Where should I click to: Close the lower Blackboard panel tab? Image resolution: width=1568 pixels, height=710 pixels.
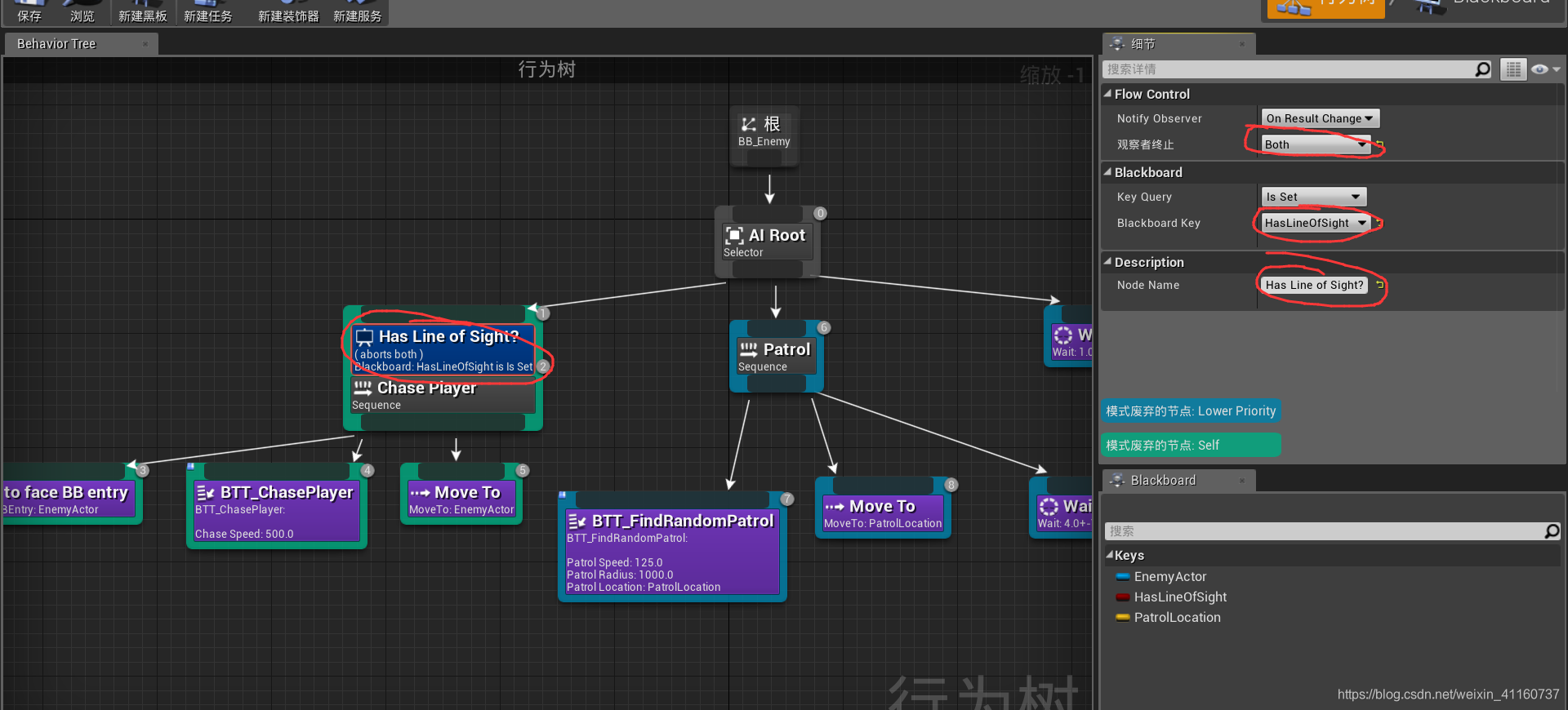(x=1242, y=481)
